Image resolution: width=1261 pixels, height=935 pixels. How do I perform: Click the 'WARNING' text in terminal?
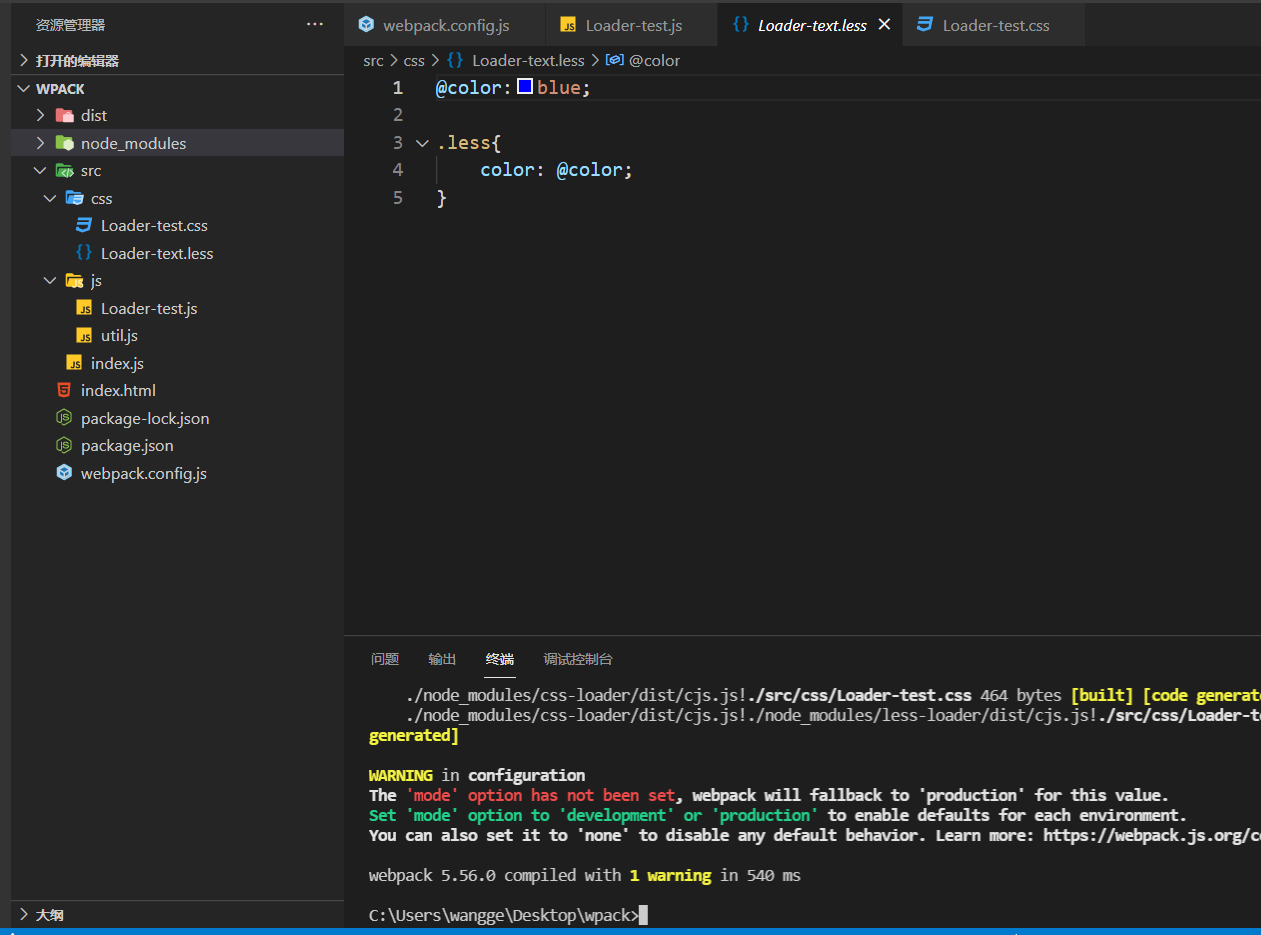(400, 775)
